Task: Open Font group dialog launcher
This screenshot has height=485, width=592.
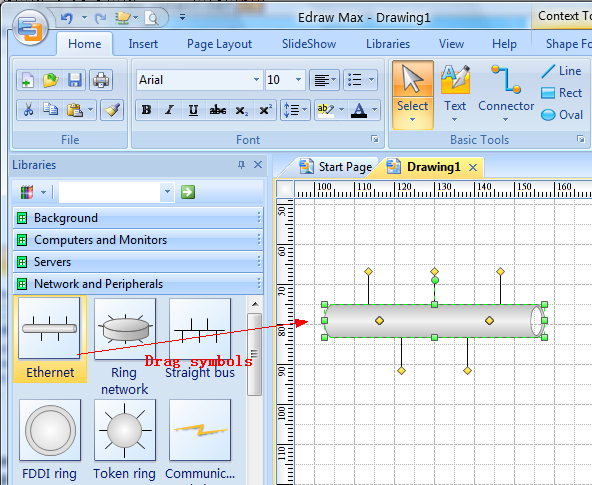Action: pos(375,139)
